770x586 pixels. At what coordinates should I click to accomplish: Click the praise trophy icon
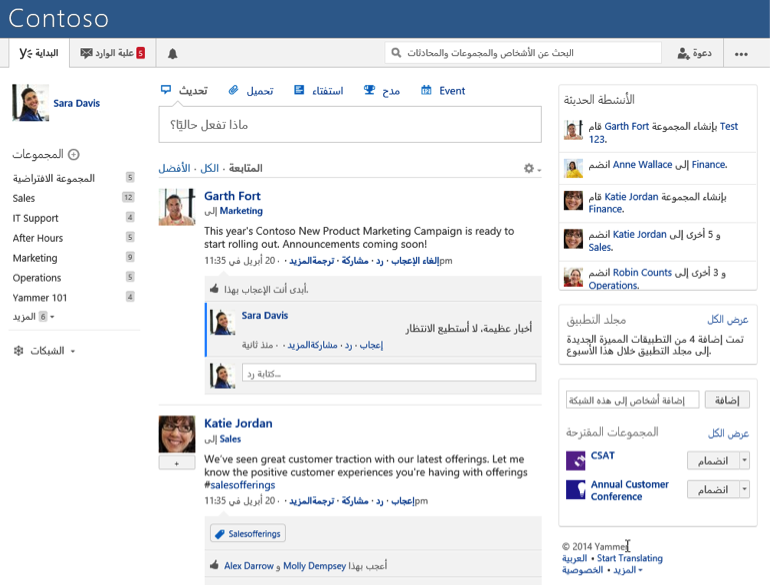[369, 90]
